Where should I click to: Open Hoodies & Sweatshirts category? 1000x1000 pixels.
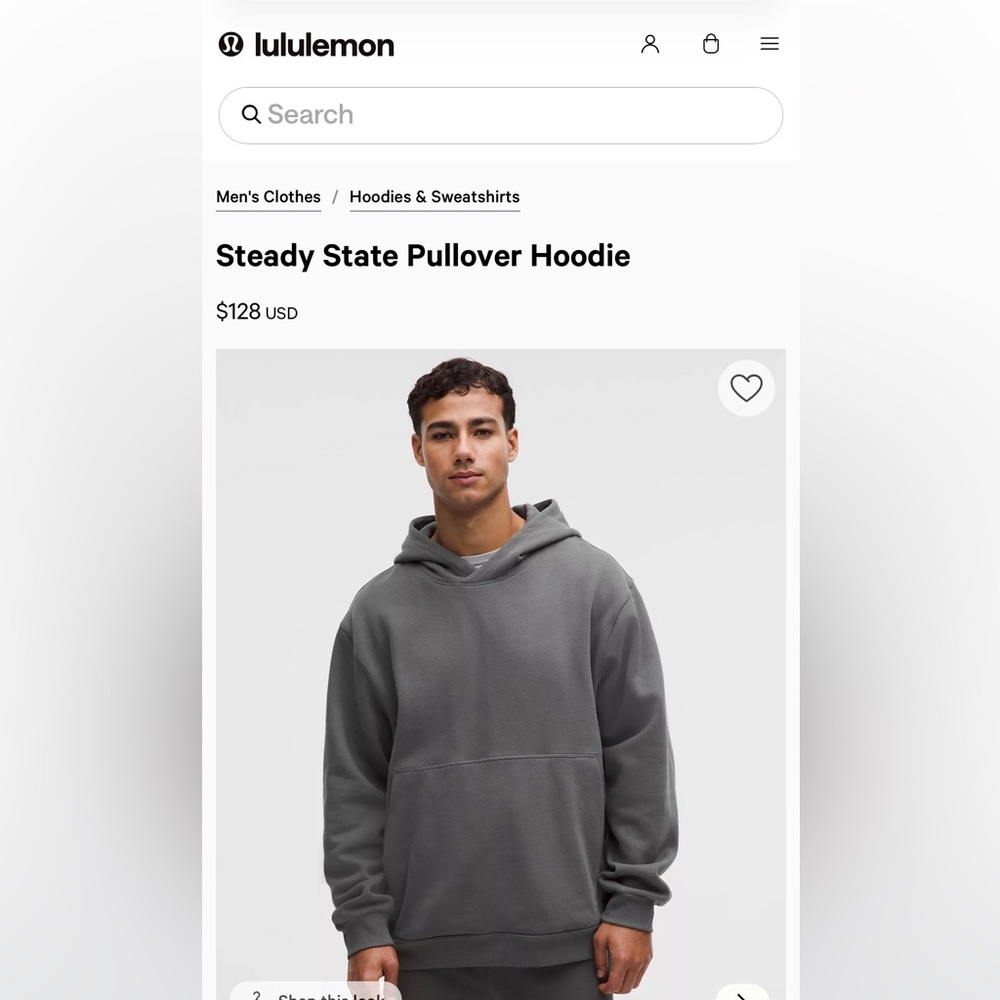click(434, 196)
